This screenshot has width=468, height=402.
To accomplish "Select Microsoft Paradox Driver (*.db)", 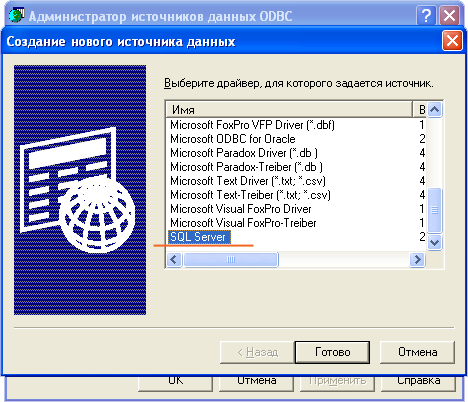I will point(244,153).
